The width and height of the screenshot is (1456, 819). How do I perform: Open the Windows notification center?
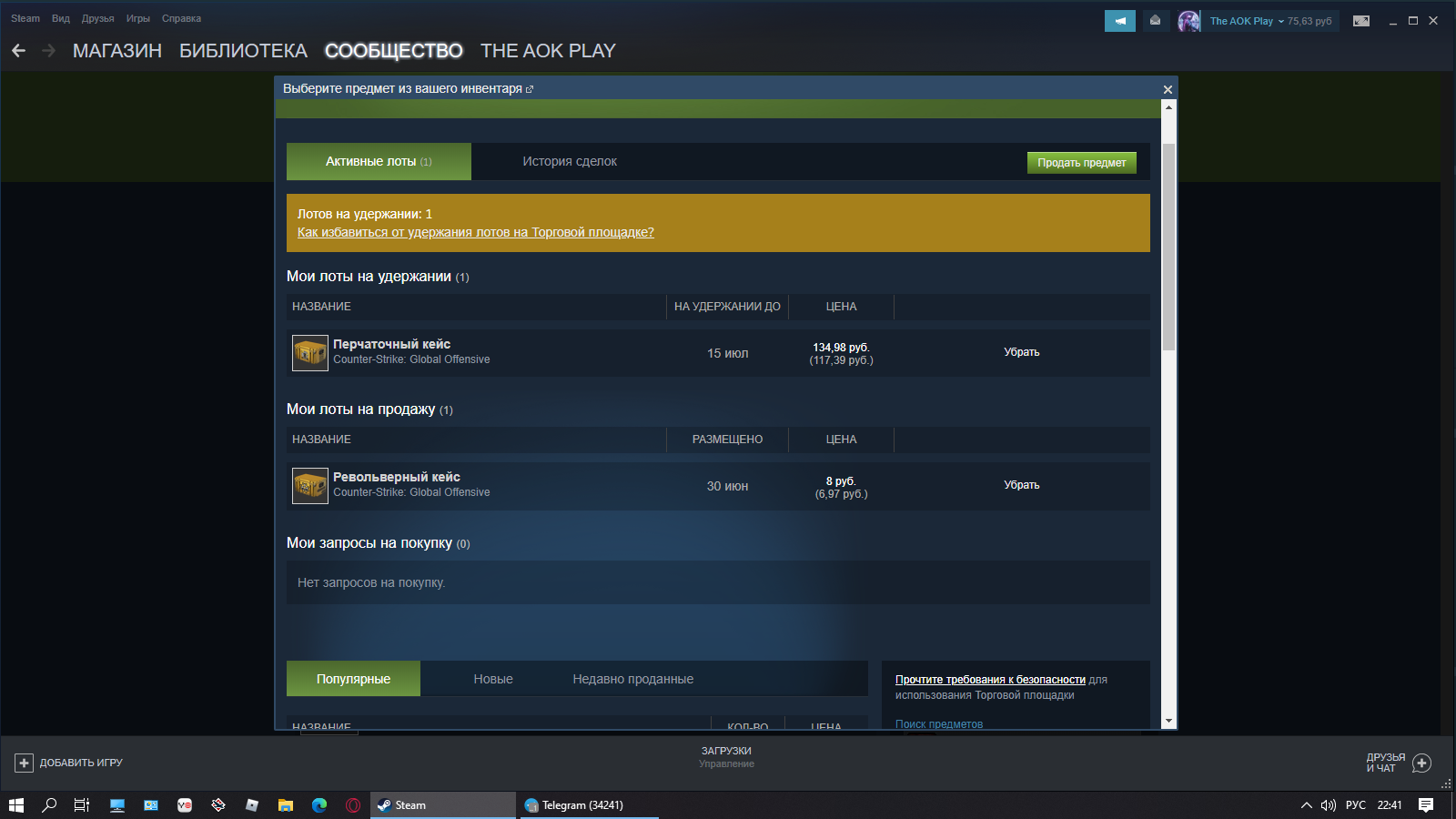click(x=1426, y=805)
